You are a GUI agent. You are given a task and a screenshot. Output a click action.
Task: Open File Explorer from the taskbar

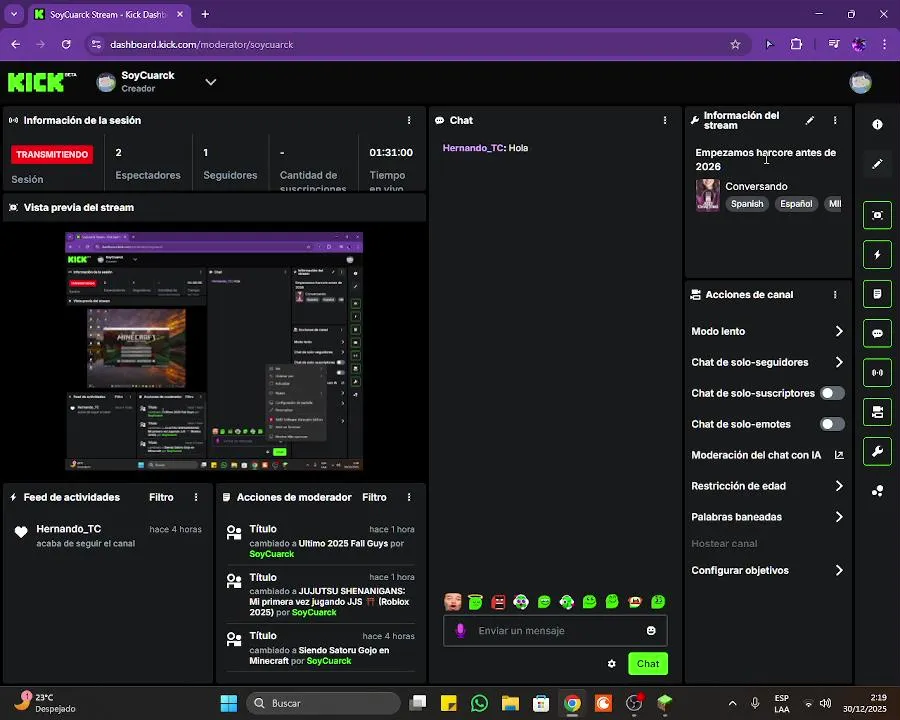click(510, 703)
